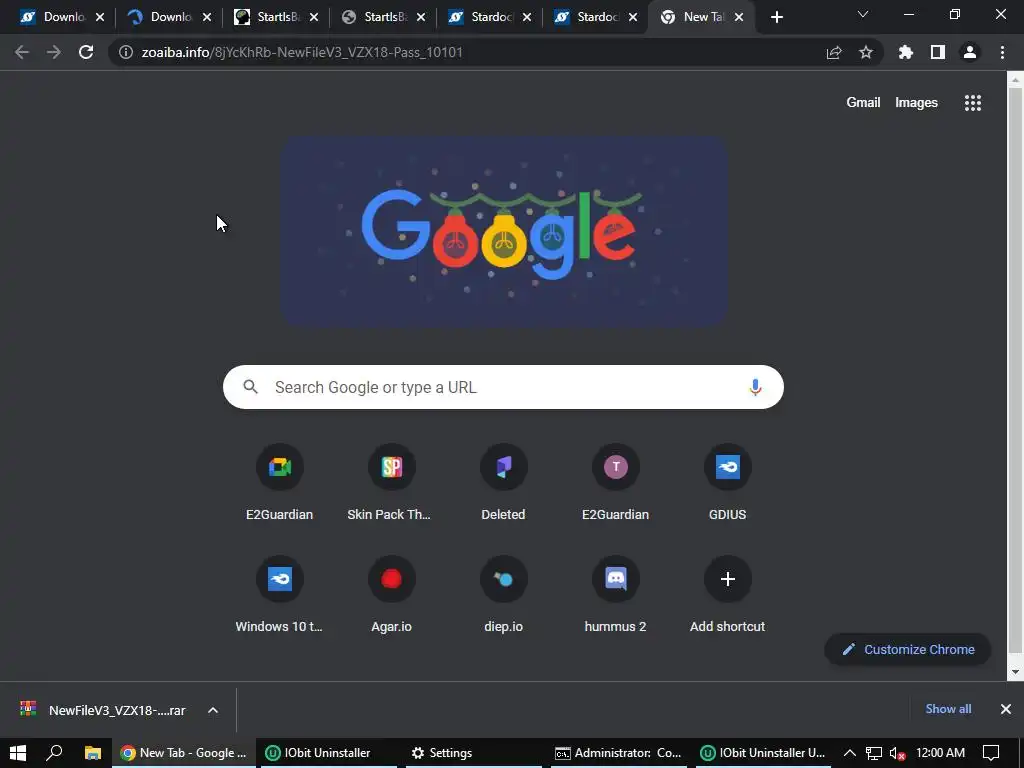The height and width of the screenshot is (768, 1024).
Task: Click the Search Google or type a URL box
Action: point(503,387)
